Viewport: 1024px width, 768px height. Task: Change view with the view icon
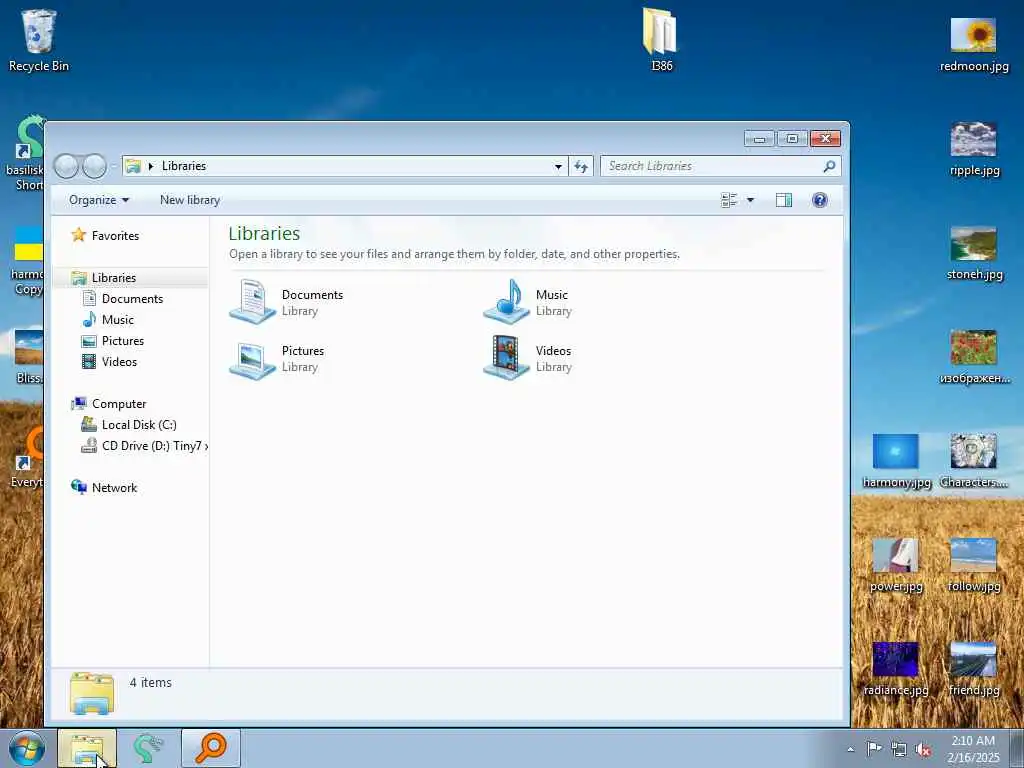pos(729,200)
